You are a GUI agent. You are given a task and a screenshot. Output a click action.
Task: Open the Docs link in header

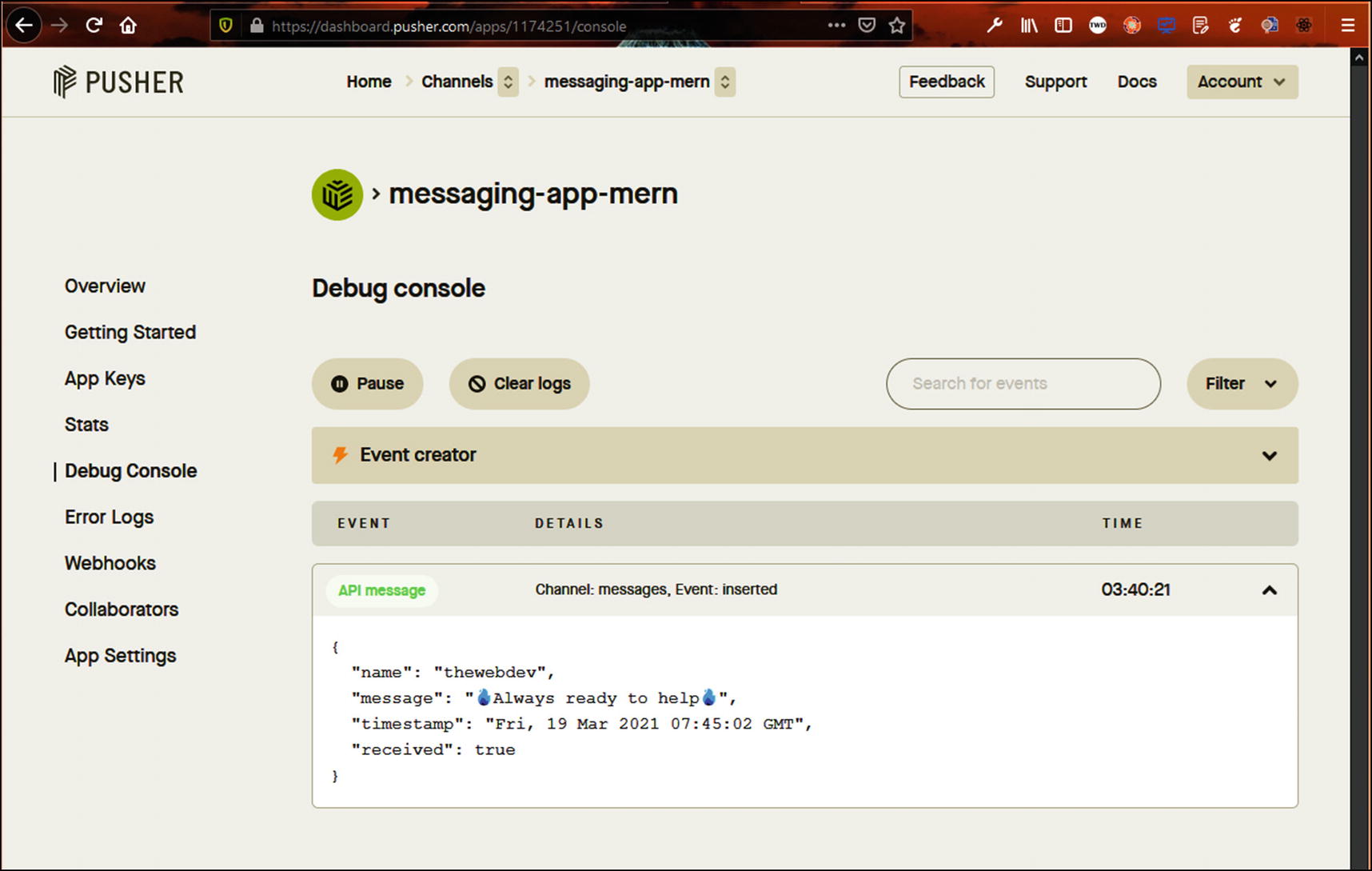(1136, 82)
